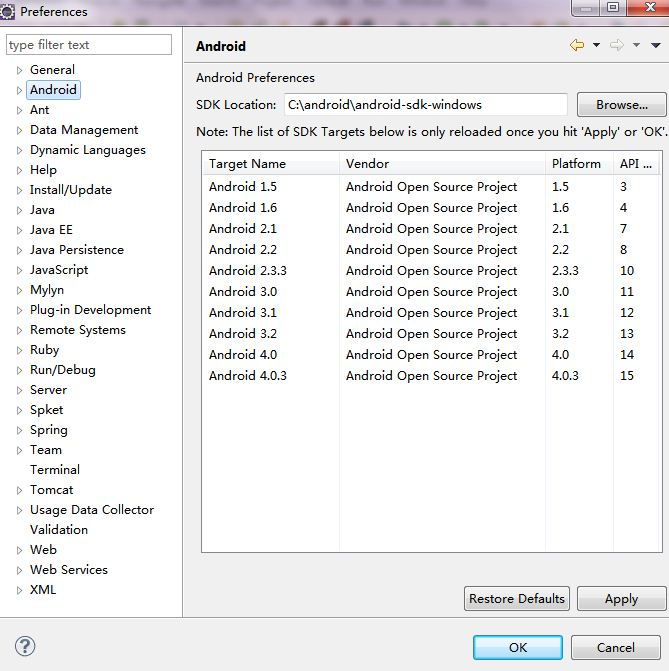Expand the Run/Debug node arrow
This screenshot has width=669, height=671.
coord(19,371)
